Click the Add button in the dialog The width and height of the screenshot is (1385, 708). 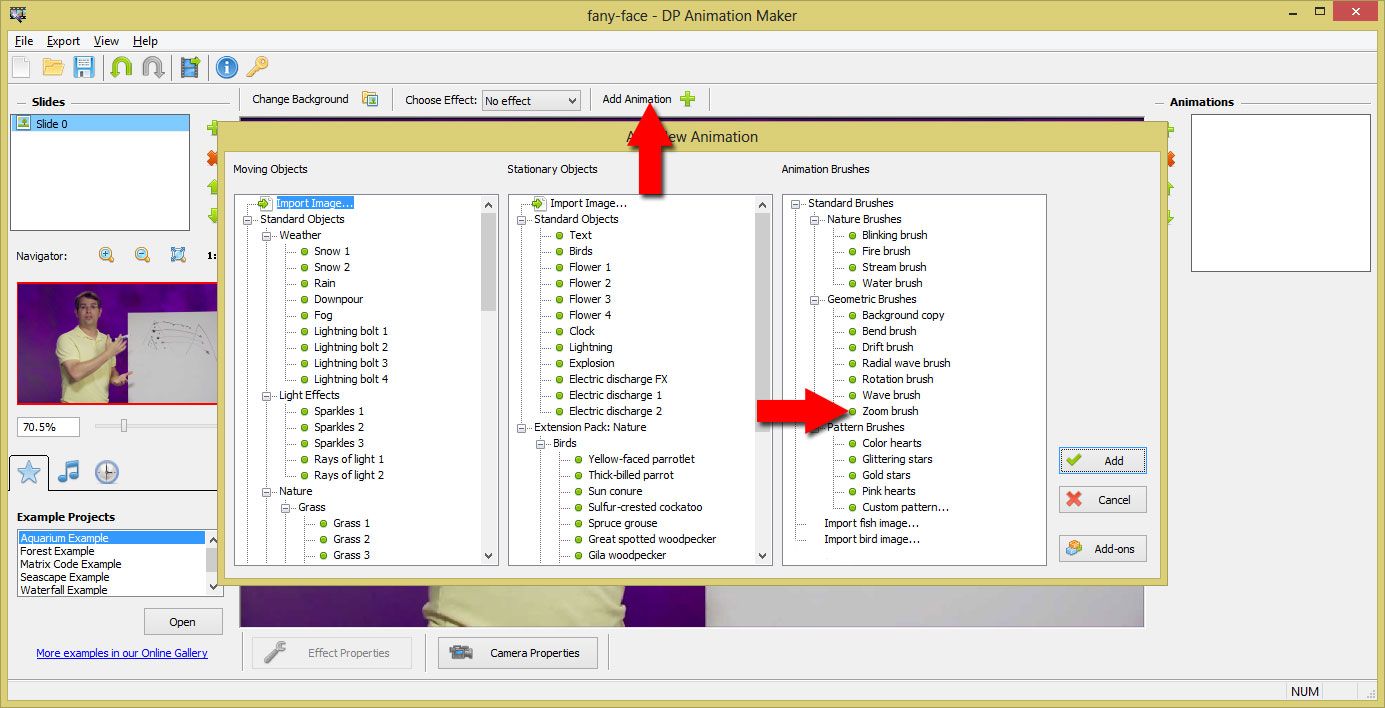click(1103, 460)
